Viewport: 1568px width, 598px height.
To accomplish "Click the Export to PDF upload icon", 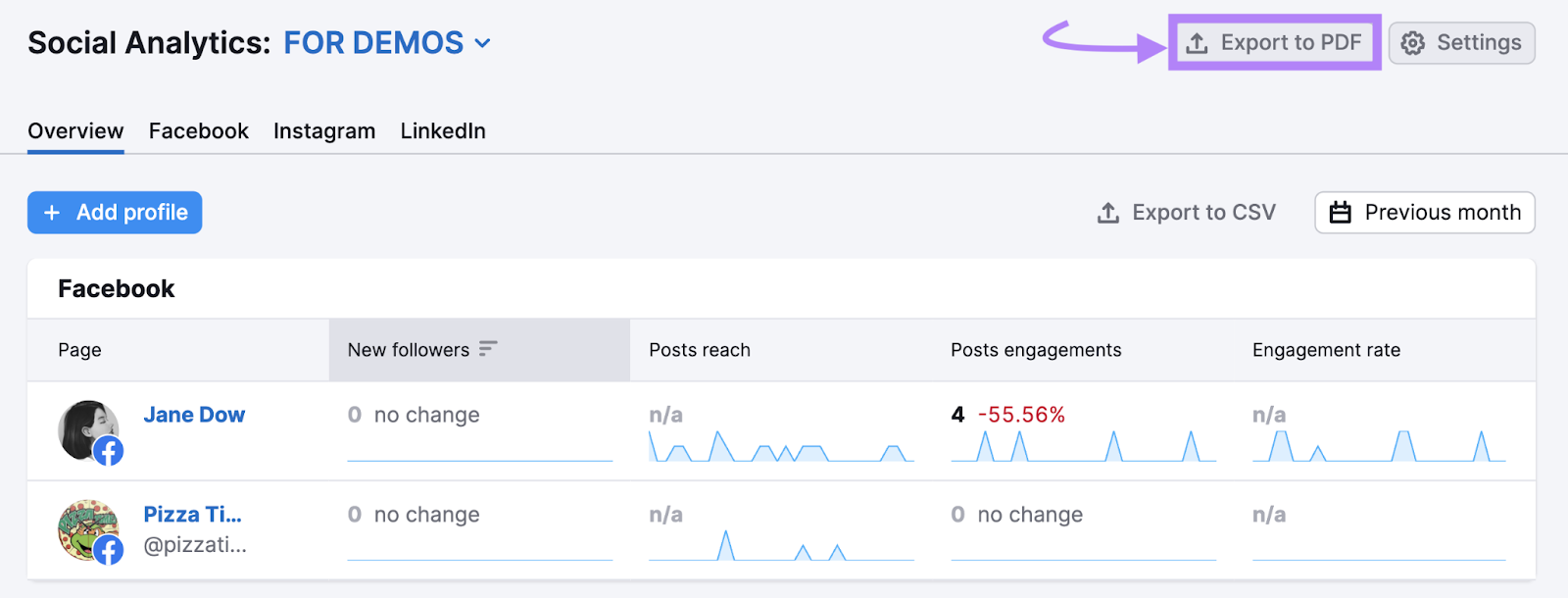I will point(1197,42).
